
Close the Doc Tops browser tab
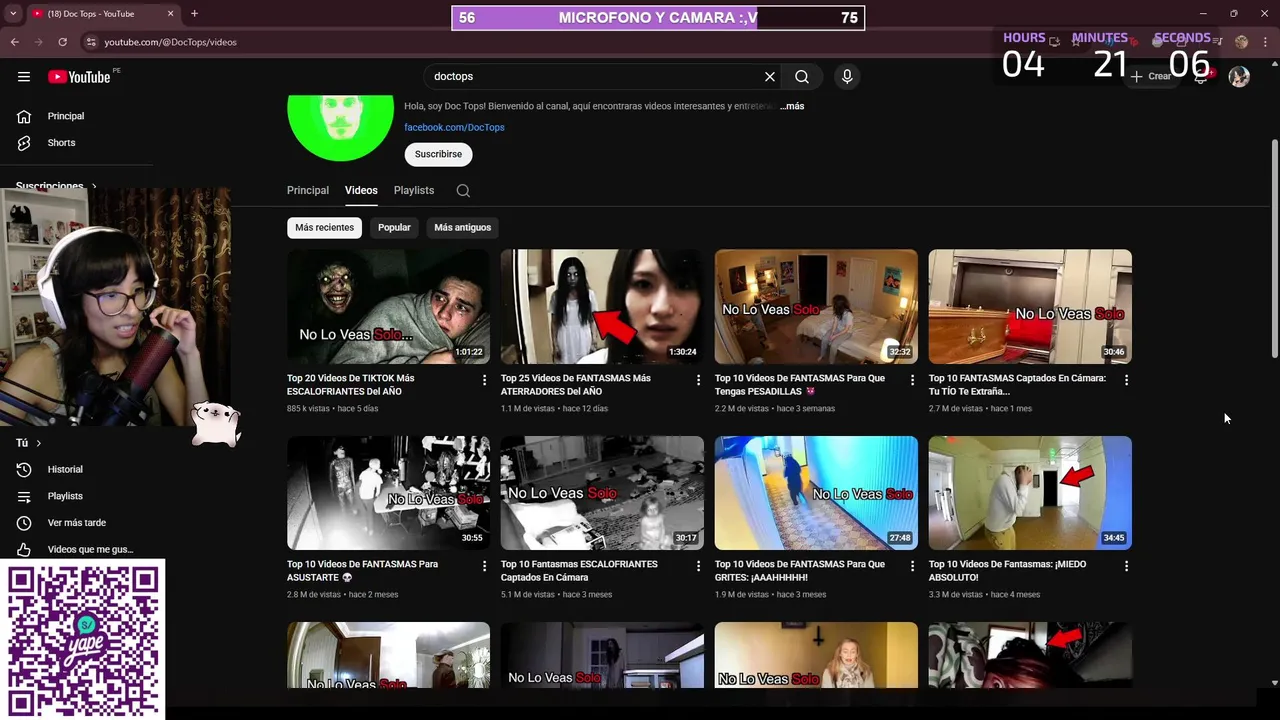(x=170, y=14)
